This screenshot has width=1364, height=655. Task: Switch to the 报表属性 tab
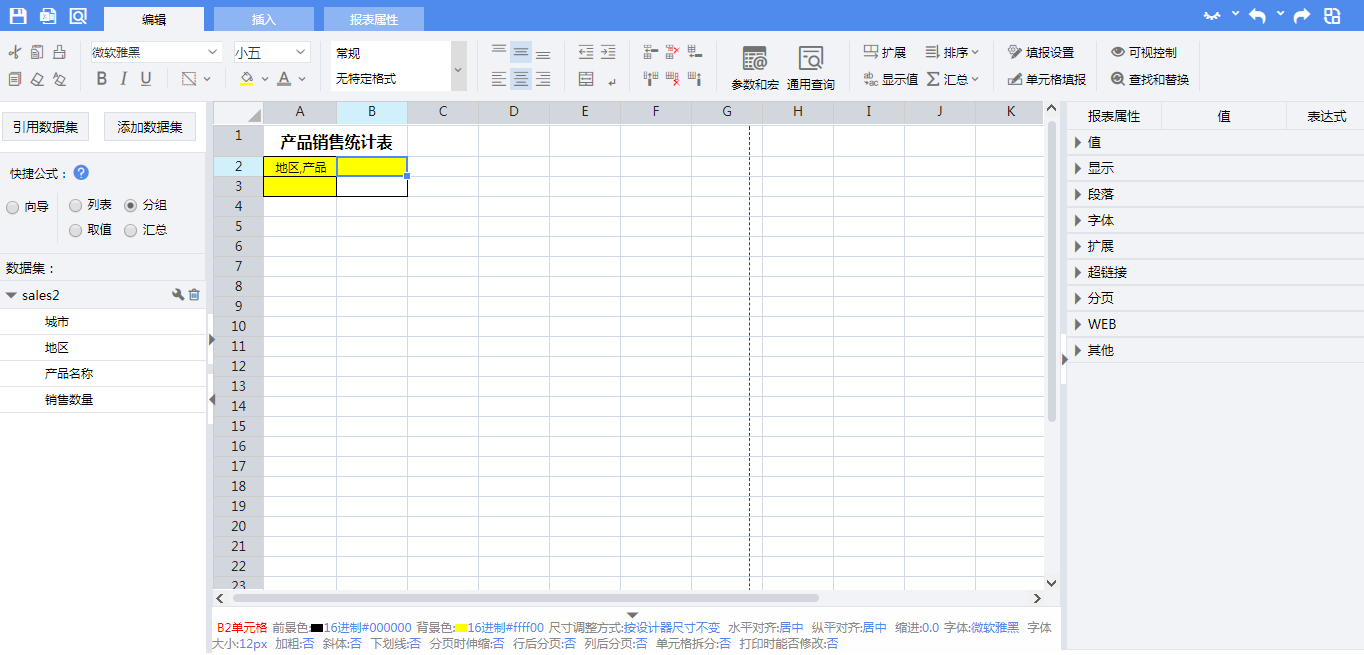click(374, 19)
